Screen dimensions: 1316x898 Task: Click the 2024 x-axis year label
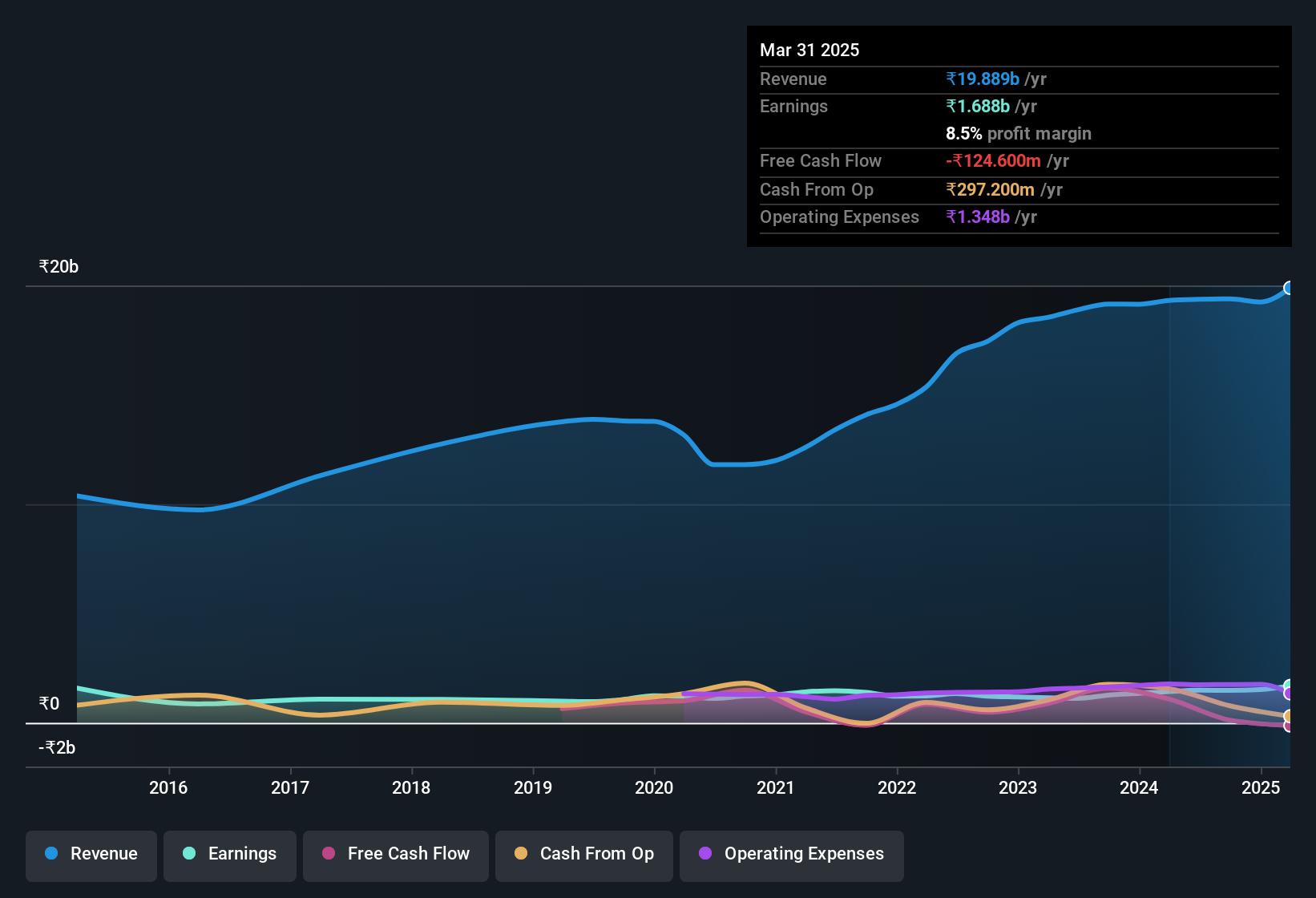coord(1139,787)
